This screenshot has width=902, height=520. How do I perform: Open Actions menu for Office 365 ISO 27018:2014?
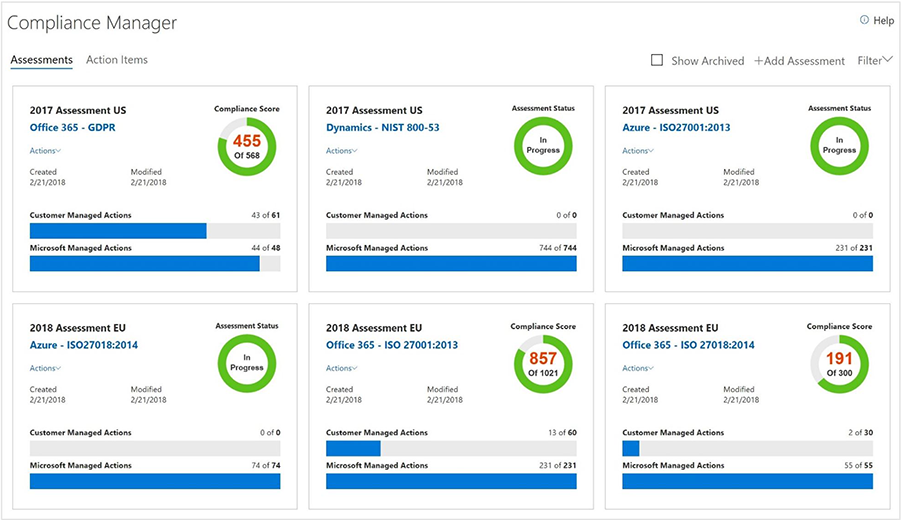[637, 368]
